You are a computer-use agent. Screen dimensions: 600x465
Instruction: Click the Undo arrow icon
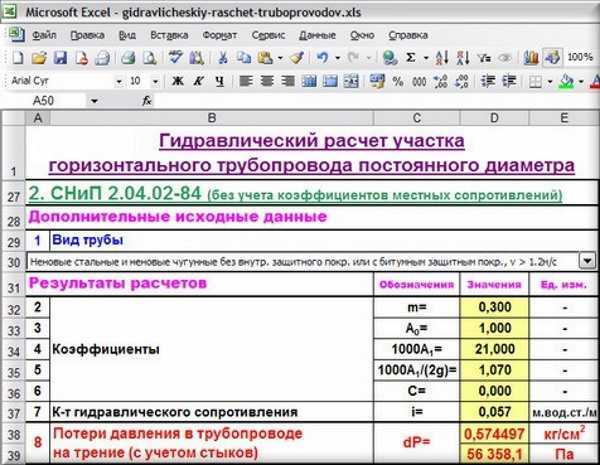click(x=323, y=58)
